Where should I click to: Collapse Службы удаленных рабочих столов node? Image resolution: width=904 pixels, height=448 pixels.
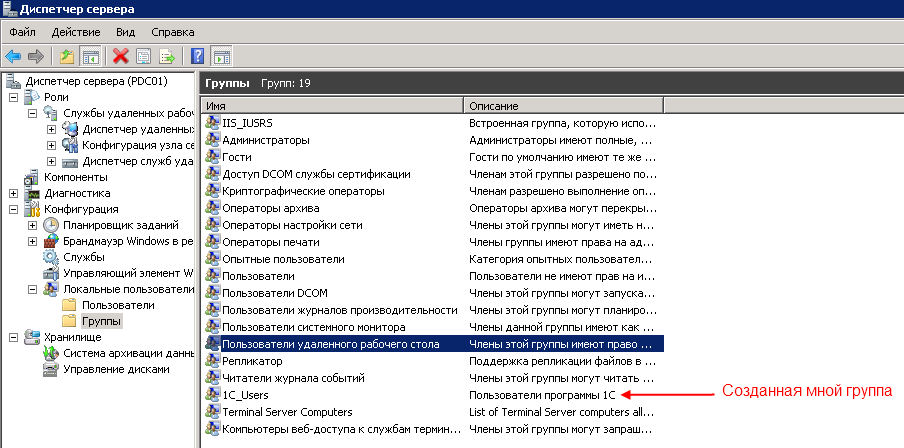tap(33, 113)
